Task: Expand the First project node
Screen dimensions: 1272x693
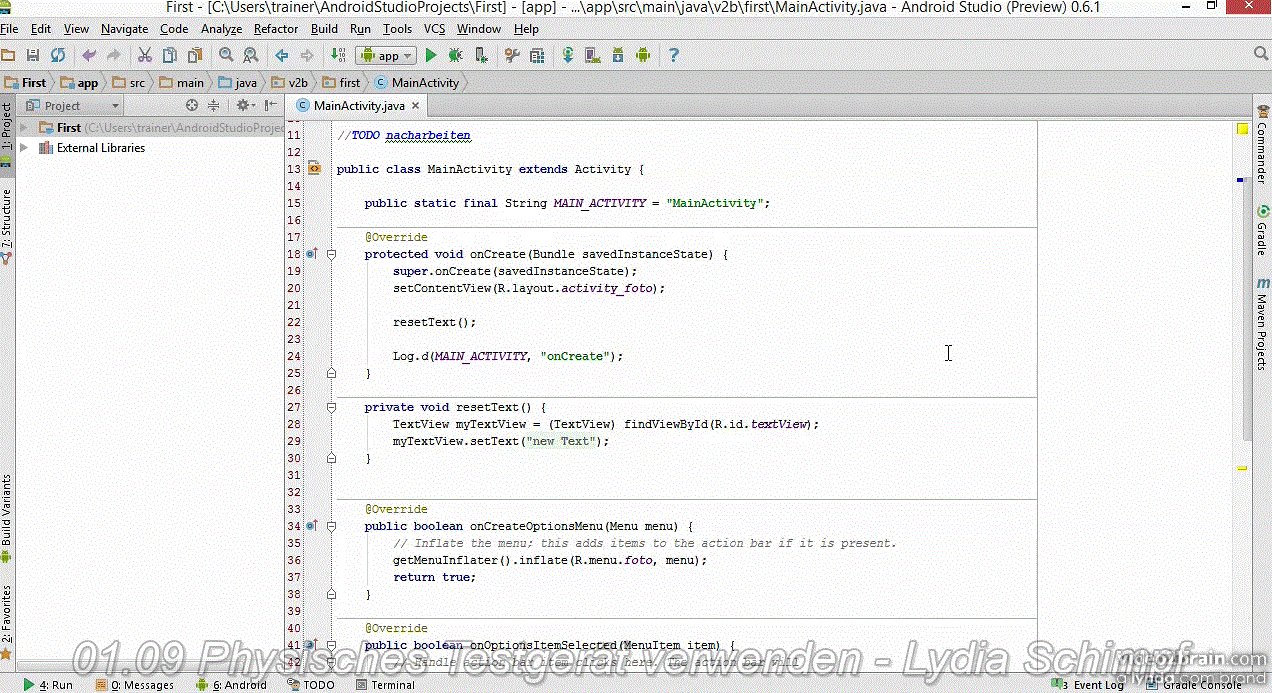Action: coord(24,127)
